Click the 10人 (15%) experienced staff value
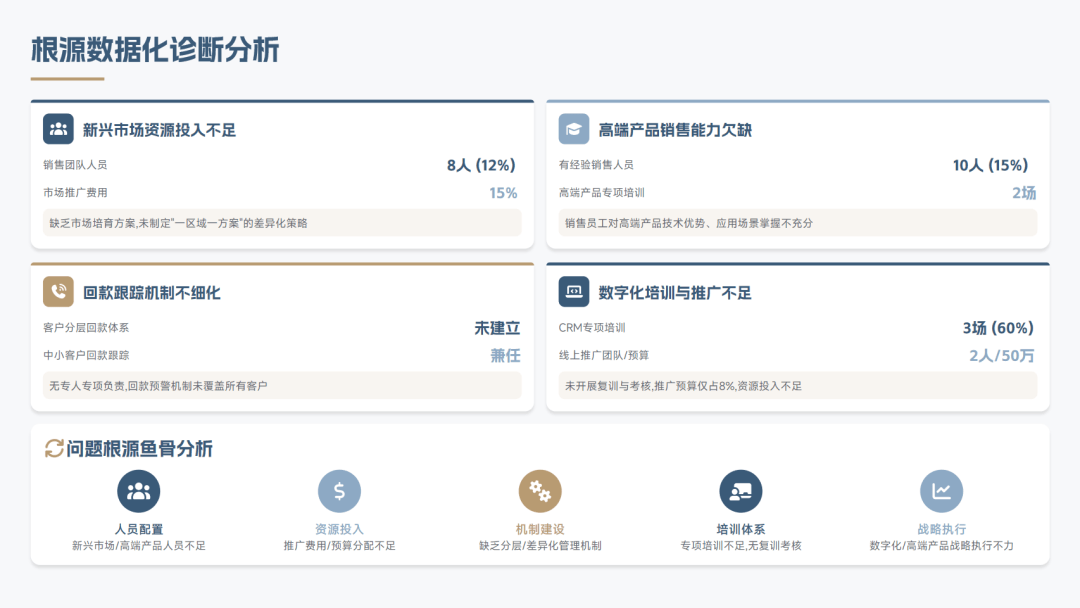The width and height of the screenshot is (1080, 608). [990, 165]
